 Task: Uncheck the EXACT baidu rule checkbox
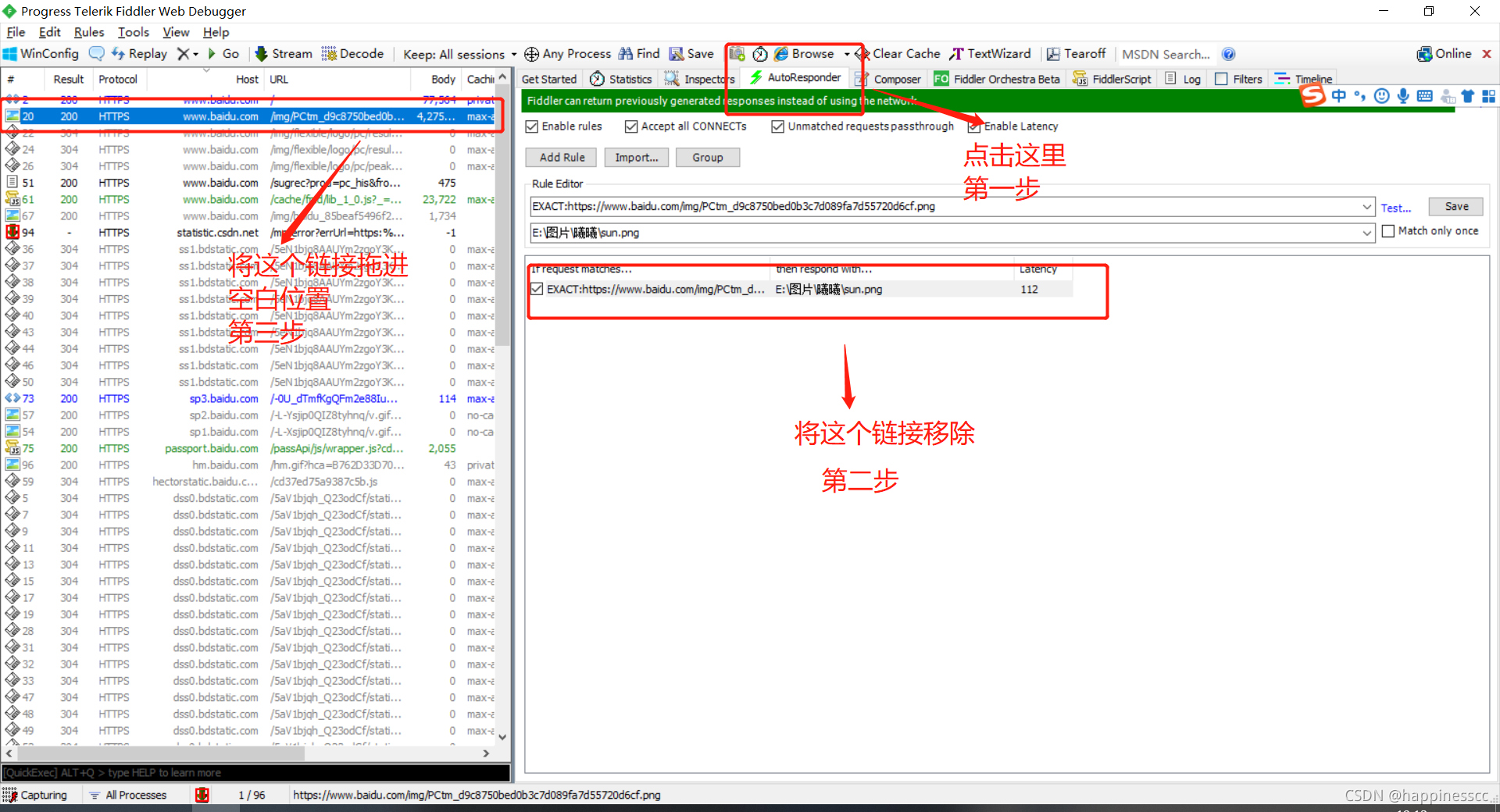537,289
